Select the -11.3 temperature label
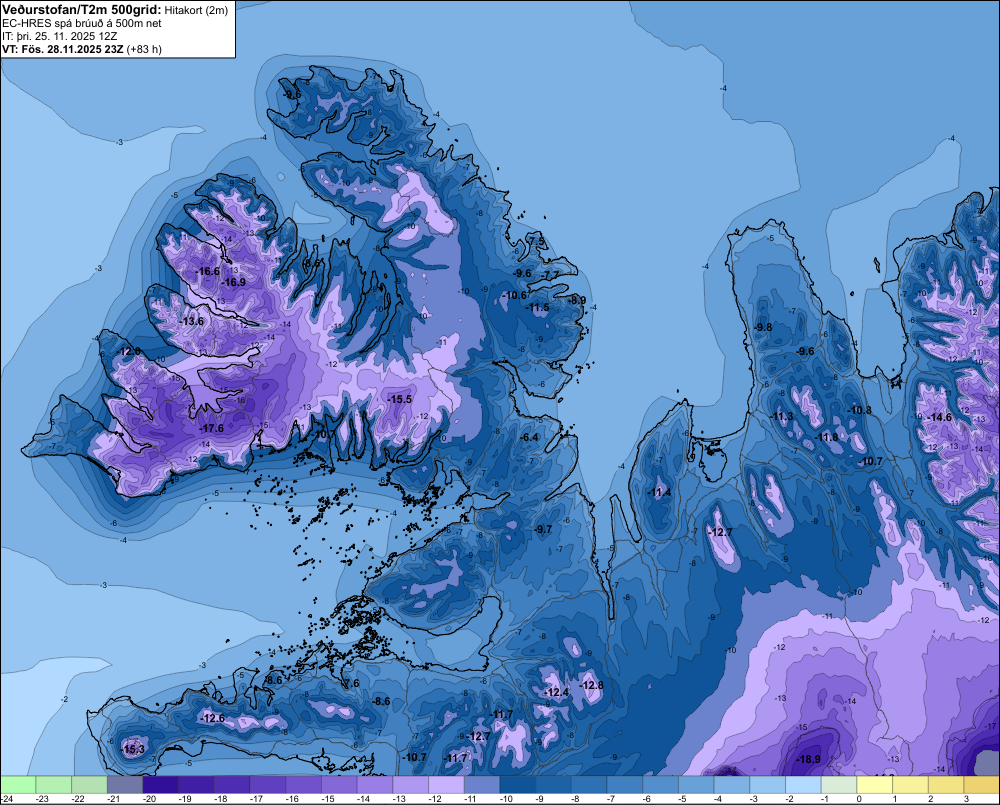The image size is (1000, 805). pyautogui.click(x=782, y=417)
